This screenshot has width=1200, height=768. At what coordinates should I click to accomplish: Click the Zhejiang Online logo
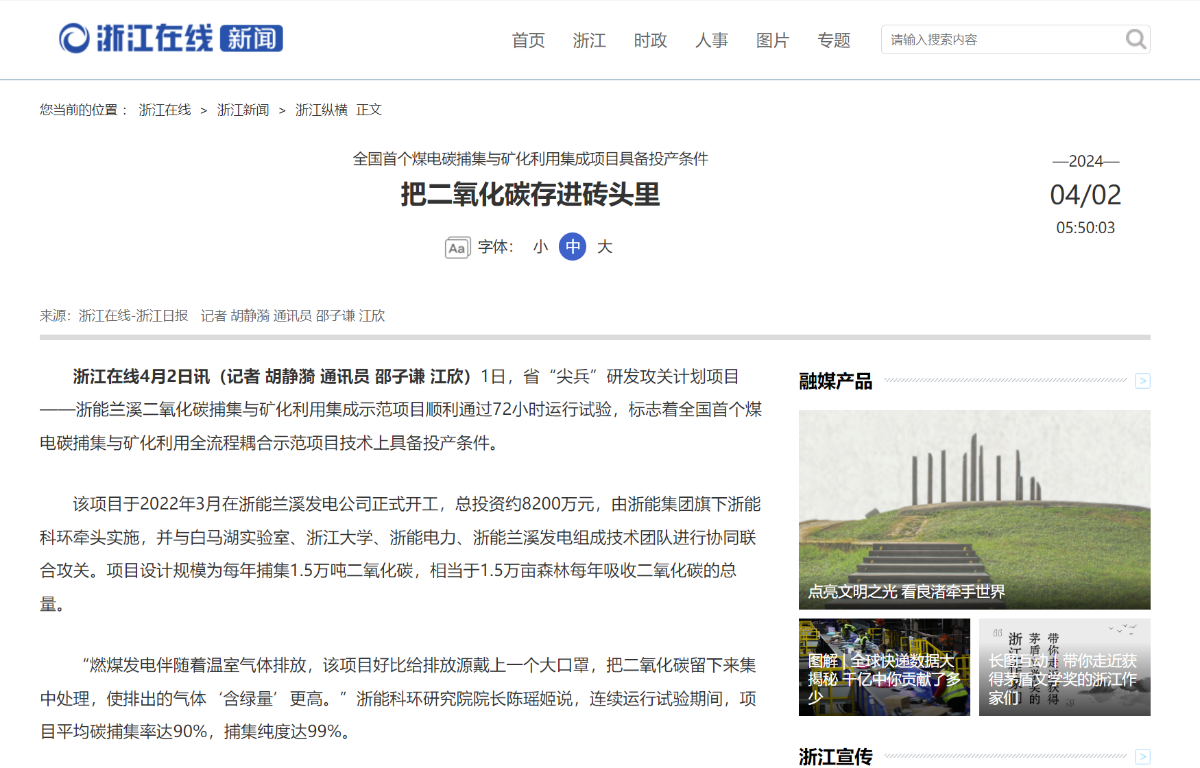coord(171,39)
